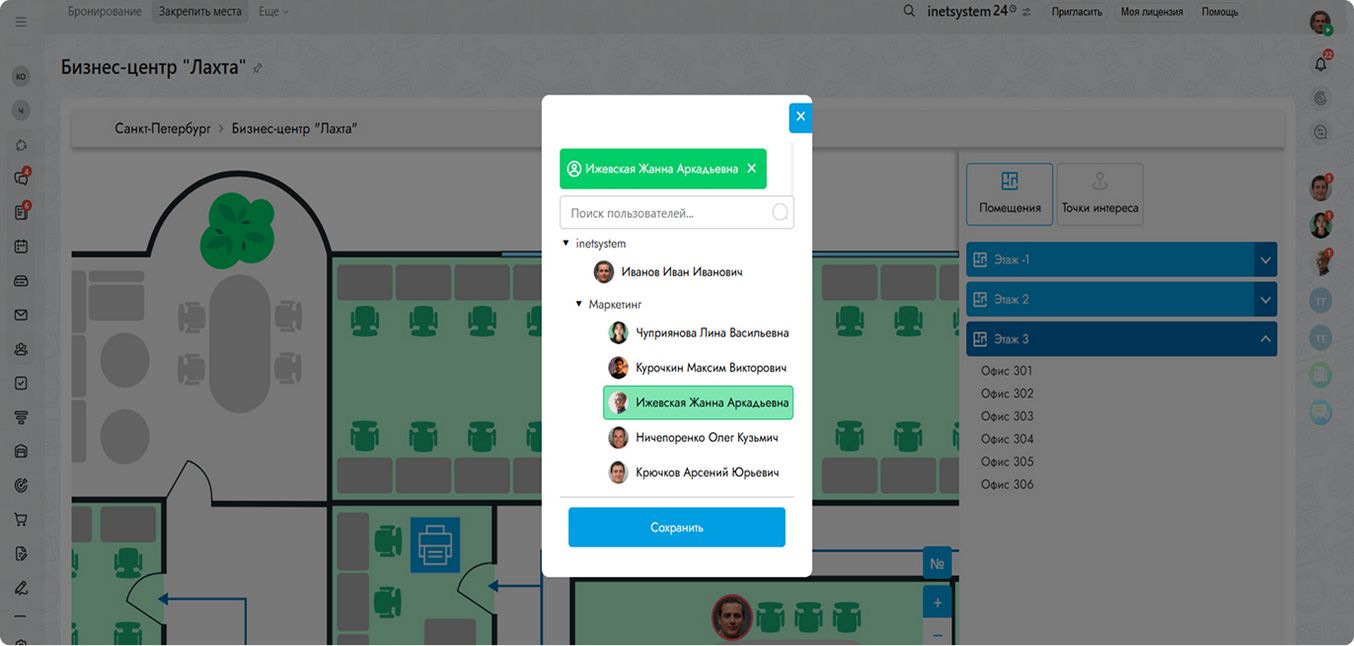Click the user search input field
The width and height of the screenshot is (1354, 646).
pyautogui.click(x=677, y=213)
